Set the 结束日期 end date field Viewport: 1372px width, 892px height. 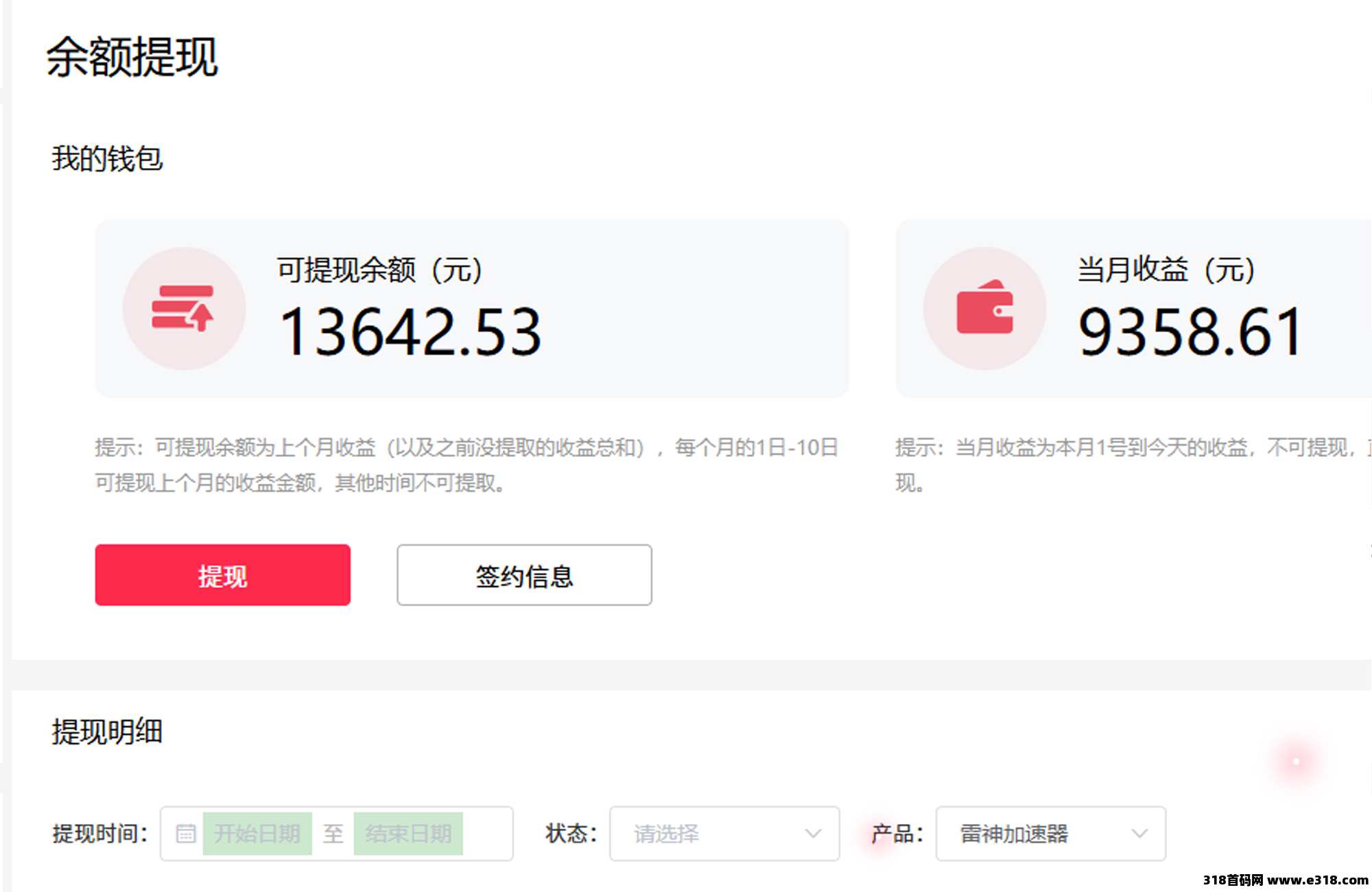[x=408, y=834]
